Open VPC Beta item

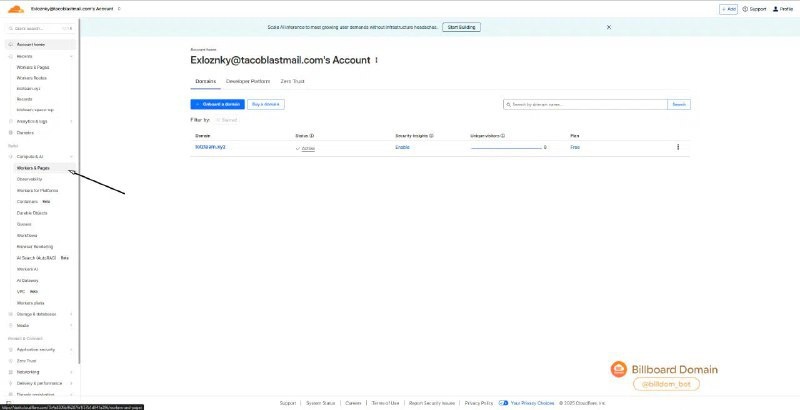28,292
